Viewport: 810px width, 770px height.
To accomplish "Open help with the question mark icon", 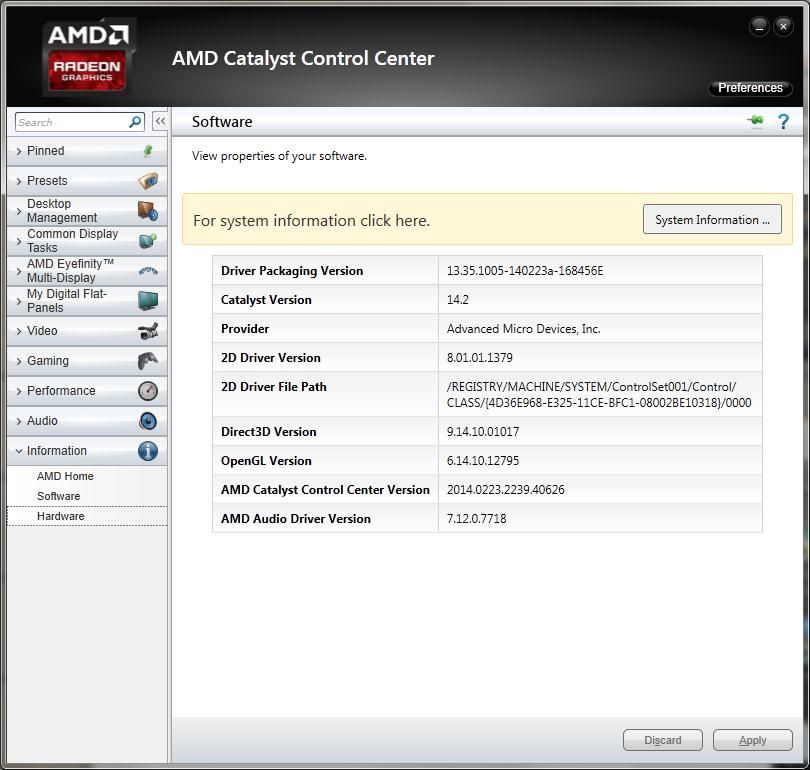I will [x=783, y=122].
